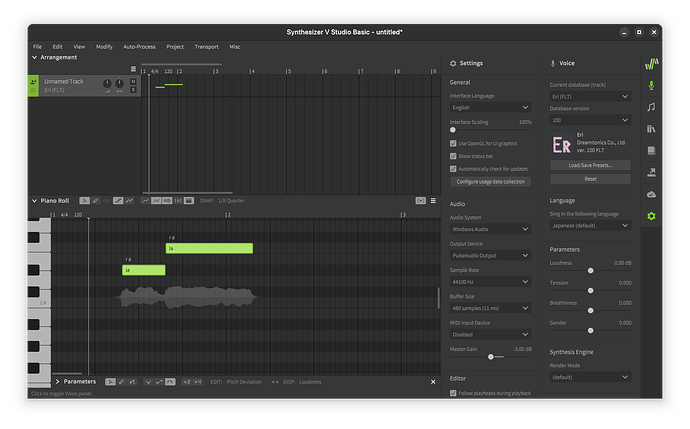Open the Transport menu

pyautogui.click(x=206, y=47)
